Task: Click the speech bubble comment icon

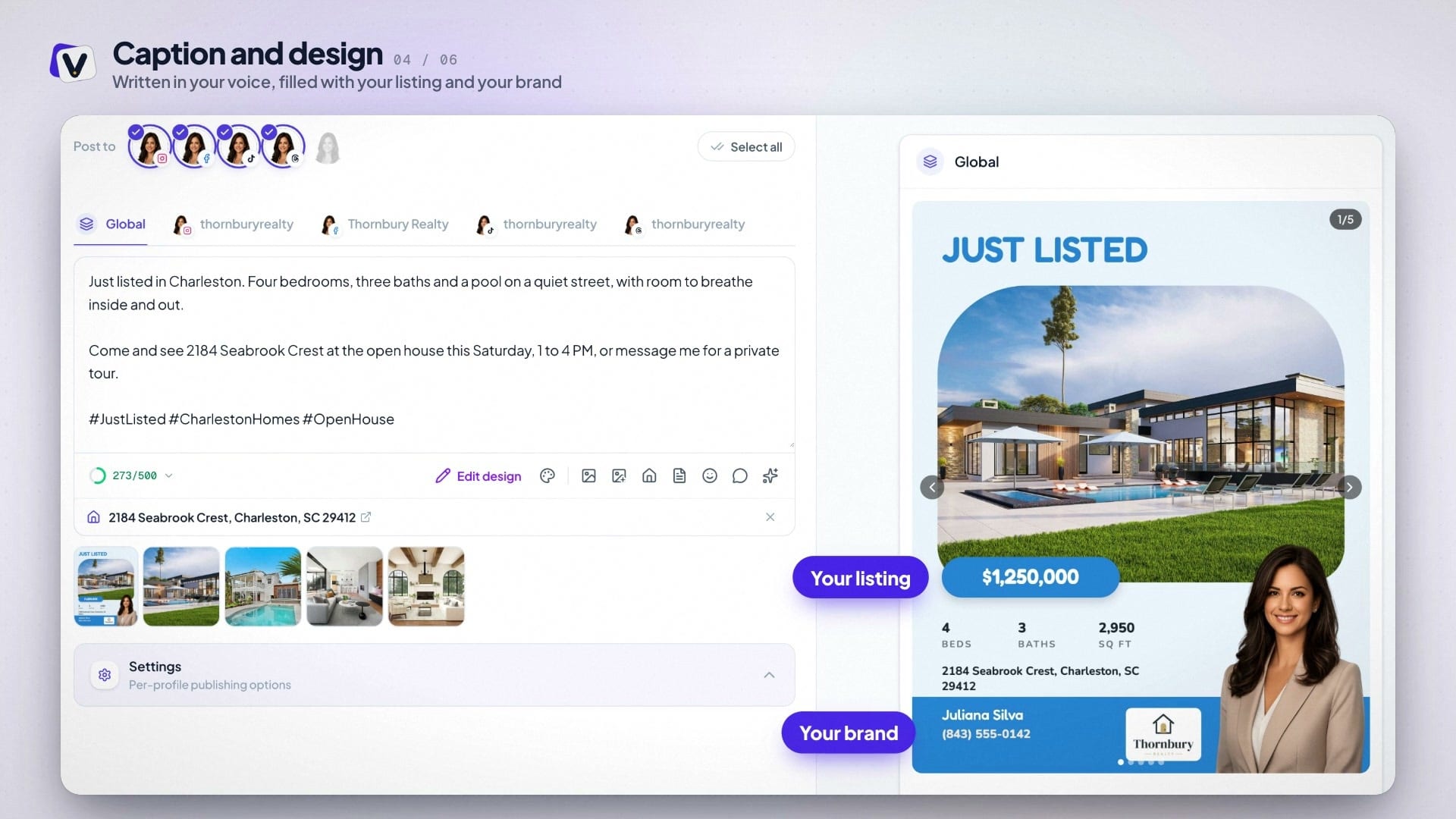Action: [x=740, y=475]
